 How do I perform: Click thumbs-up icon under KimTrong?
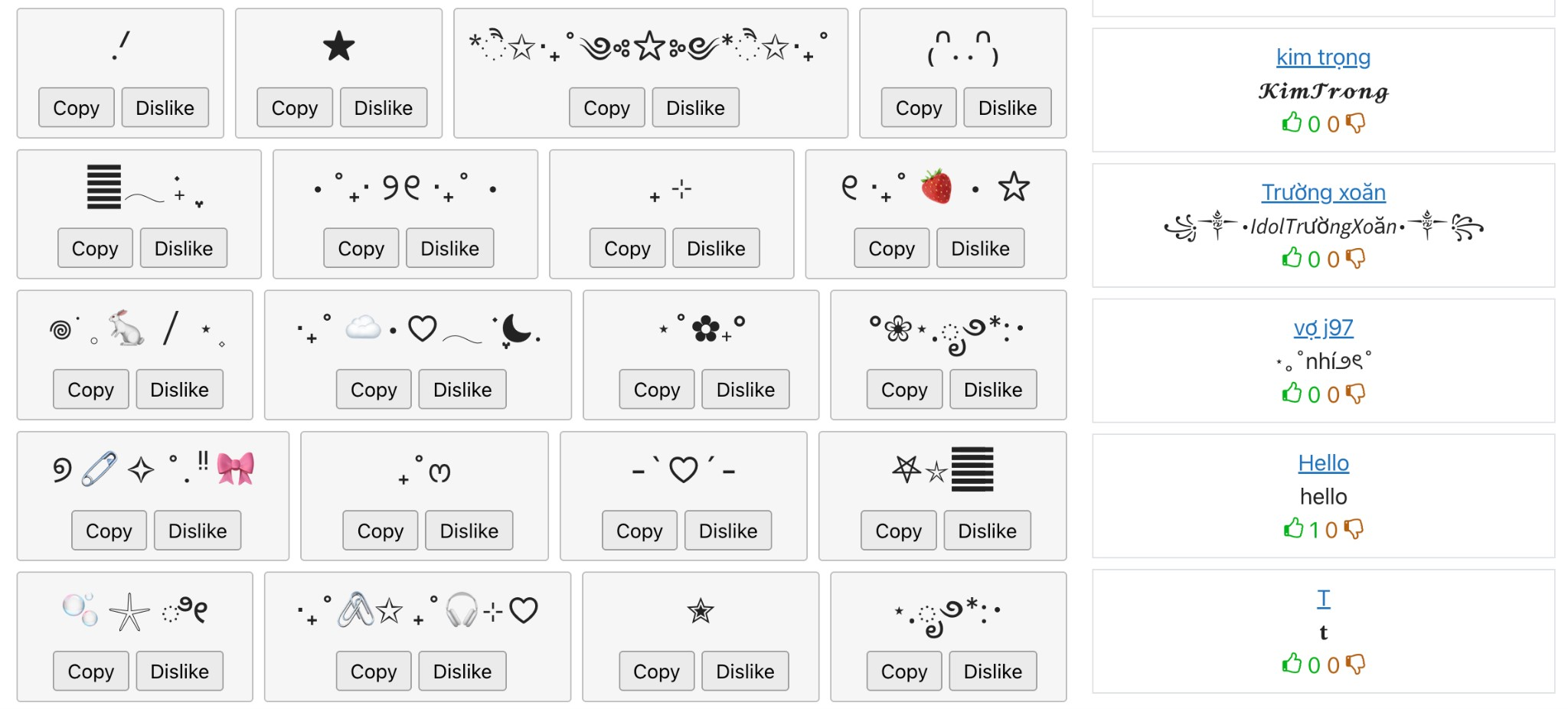1292,123
